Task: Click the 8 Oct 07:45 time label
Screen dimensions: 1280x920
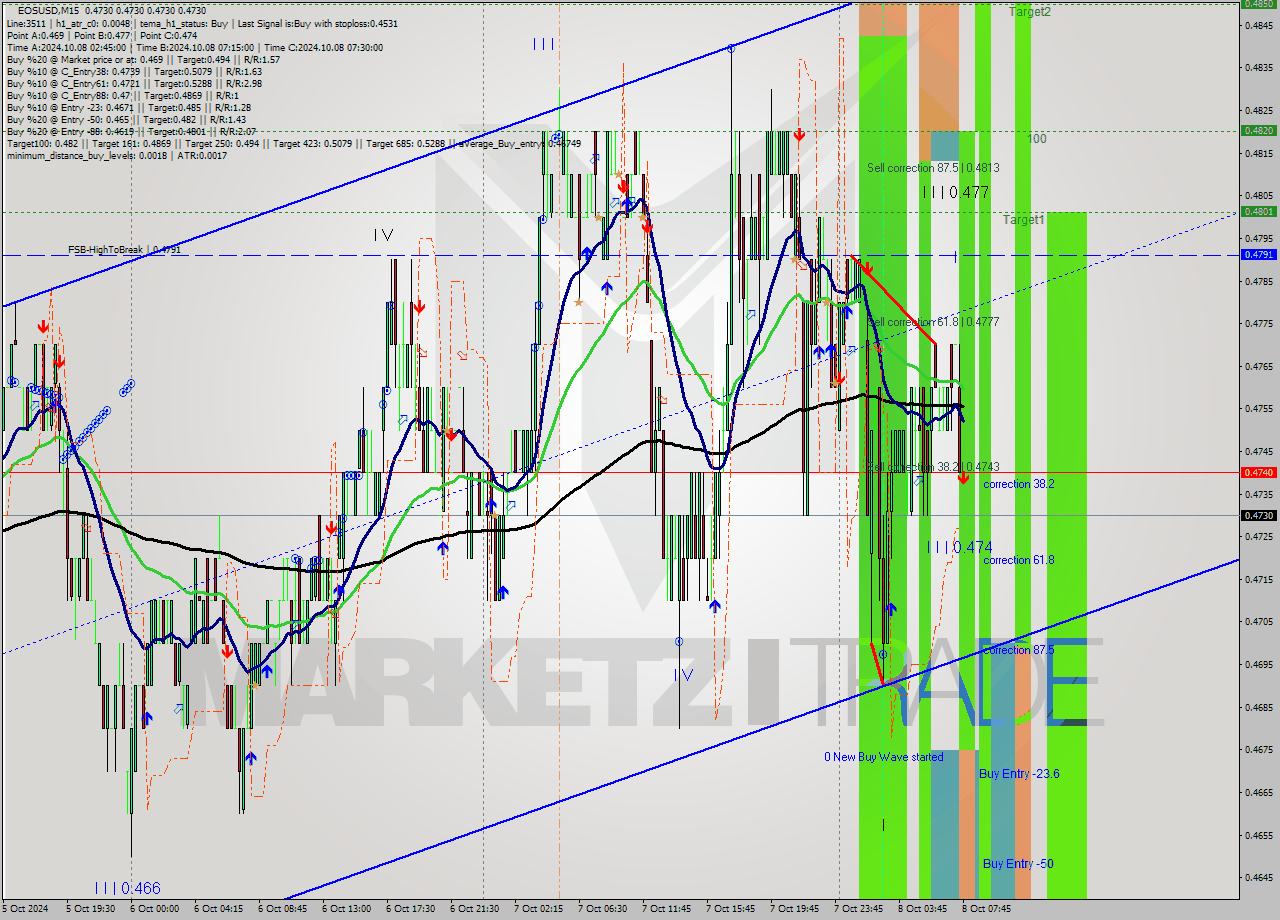Action: tap(986, 909)
